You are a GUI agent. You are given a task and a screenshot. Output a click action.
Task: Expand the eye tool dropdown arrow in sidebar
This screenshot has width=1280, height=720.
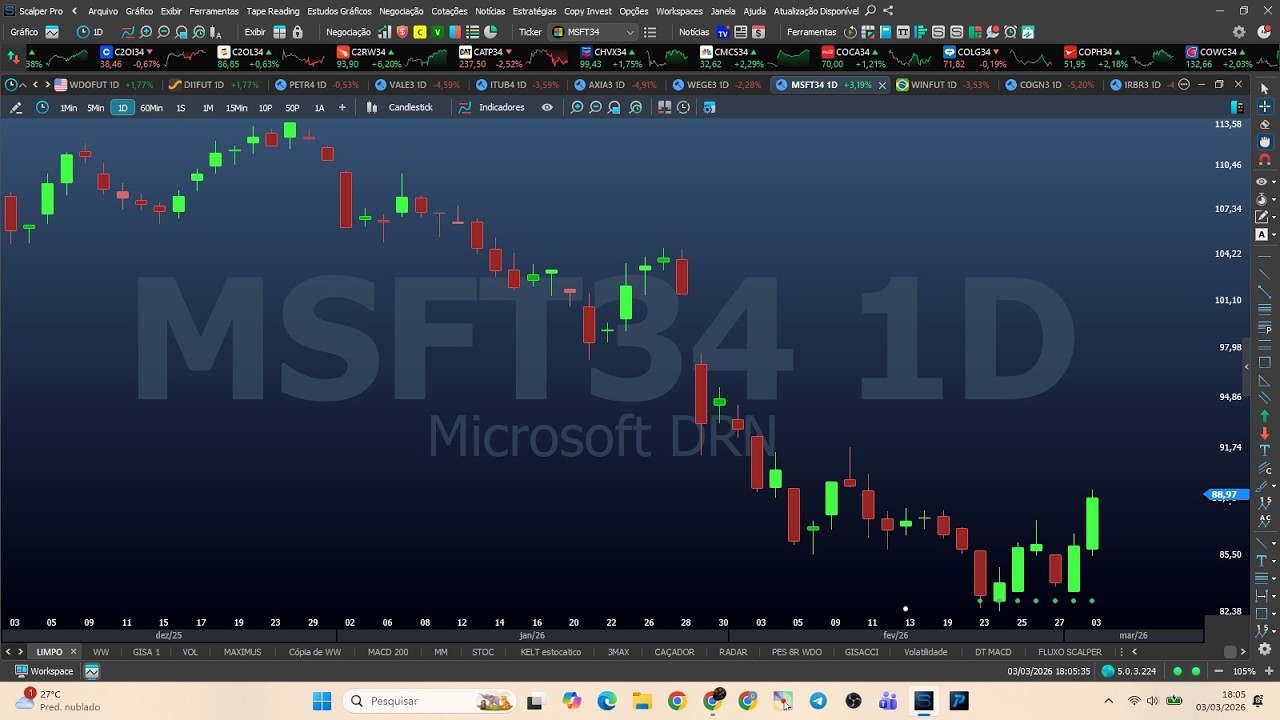pyautogui.click(x=1273, y=182)
